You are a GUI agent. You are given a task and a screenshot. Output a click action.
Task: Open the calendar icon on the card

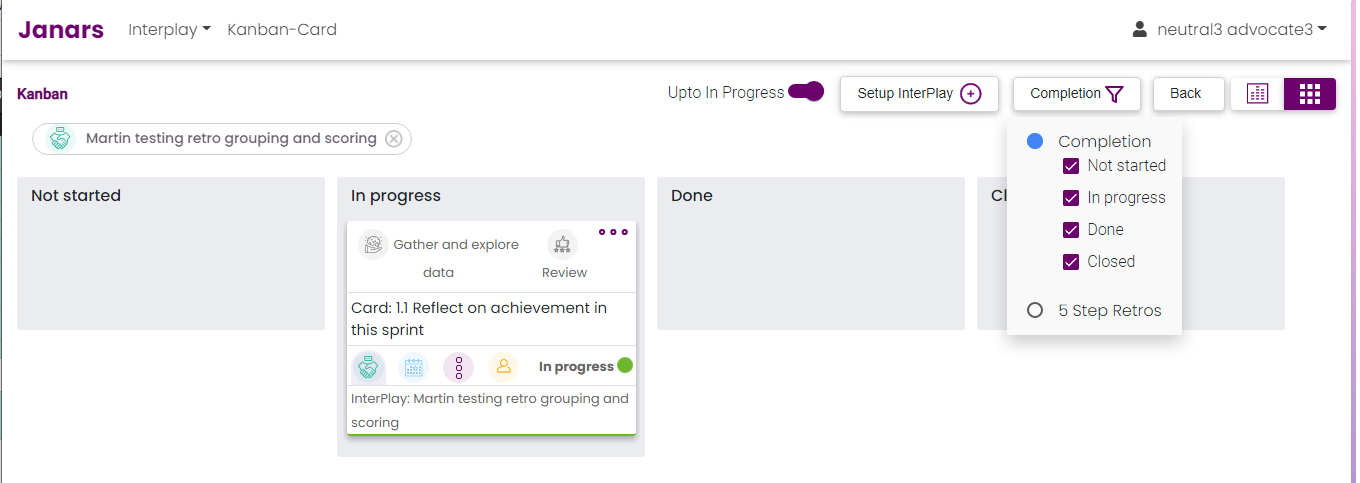[x=414, y=367]
